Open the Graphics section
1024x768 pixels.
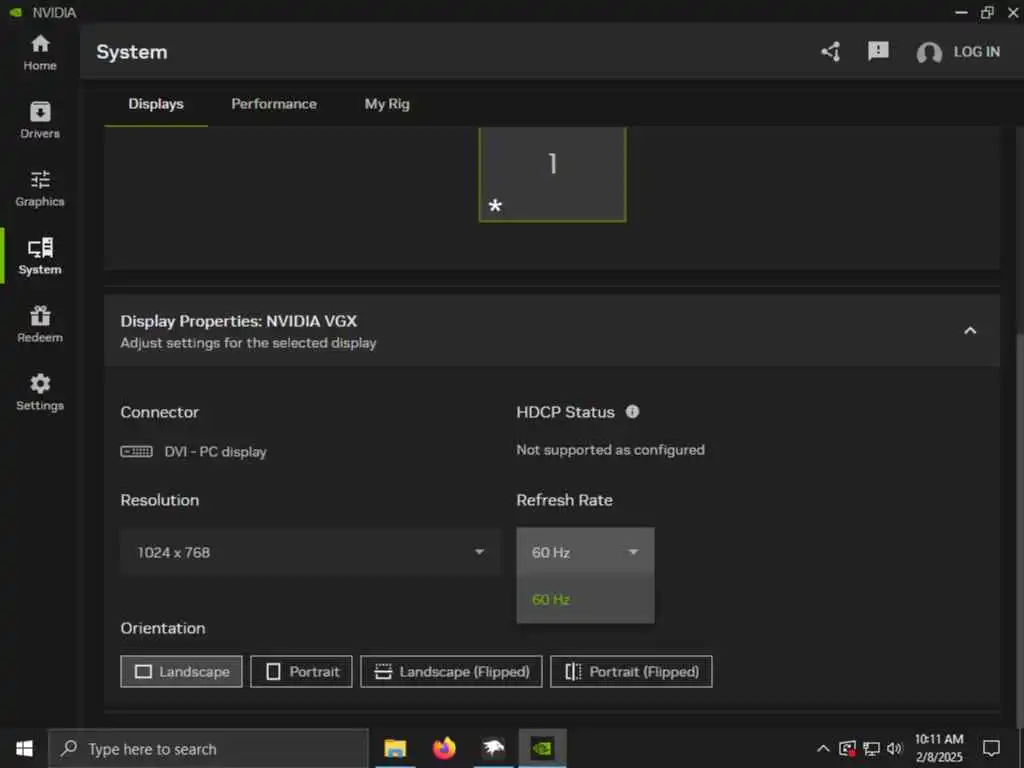[40, 189]
